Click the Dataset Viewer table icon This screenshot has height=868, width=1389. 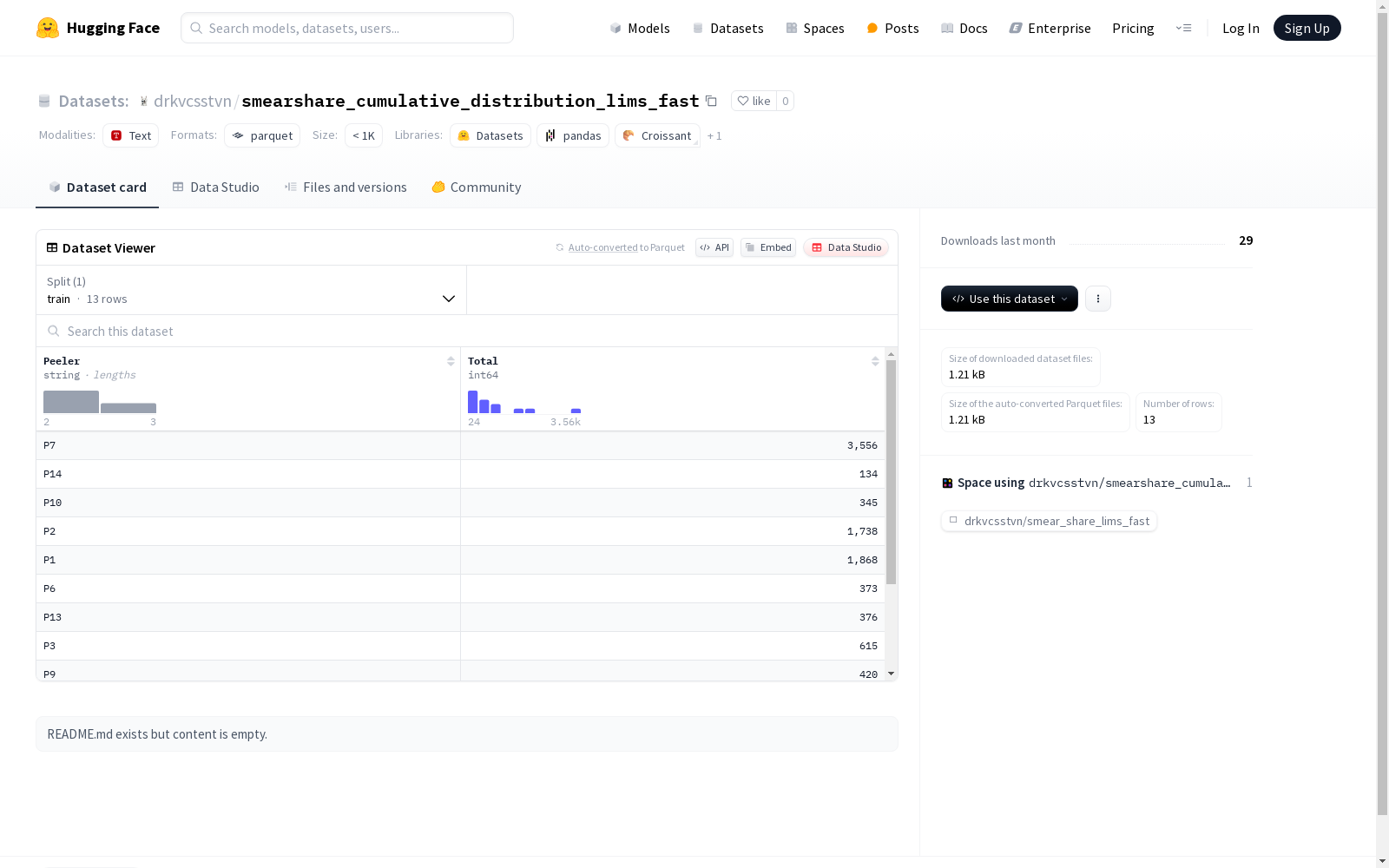tap(52, 247)
